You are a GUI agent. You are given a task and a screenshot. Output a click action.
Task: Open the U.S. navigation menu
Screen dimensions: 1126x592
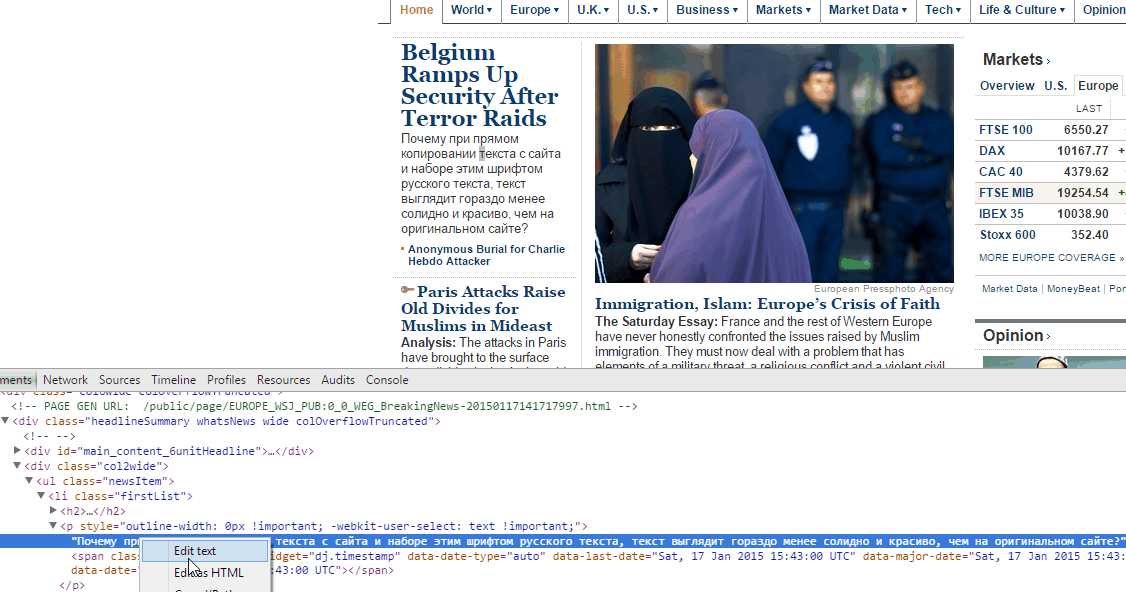pos(643,10)
